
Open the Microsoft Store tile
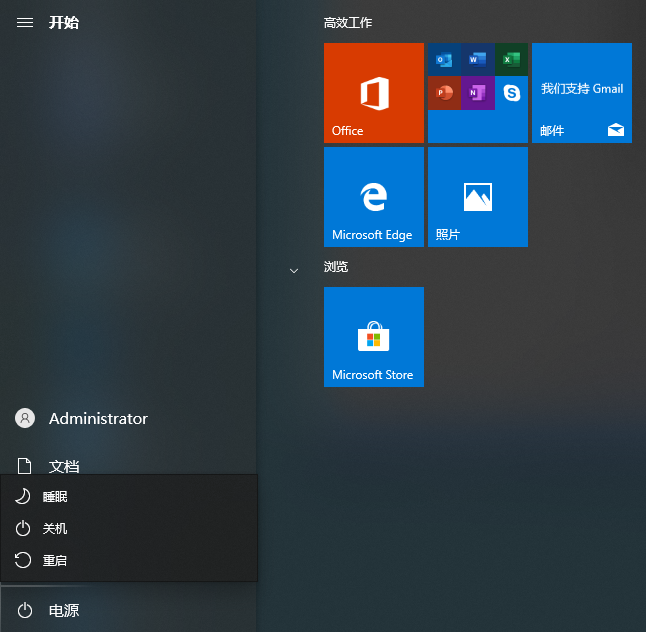click(374, 337)
